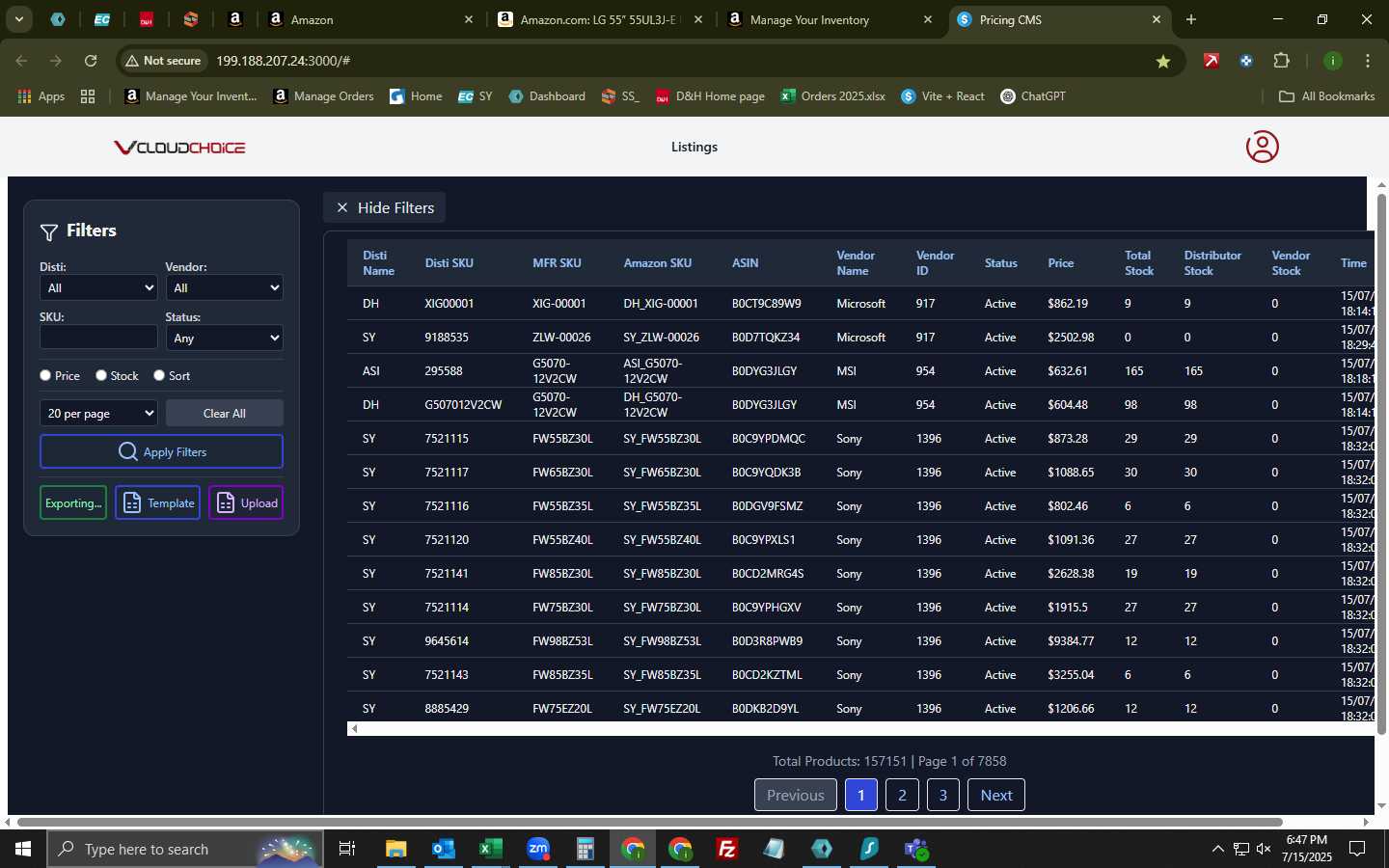Click the Upload button

[246, 502]
